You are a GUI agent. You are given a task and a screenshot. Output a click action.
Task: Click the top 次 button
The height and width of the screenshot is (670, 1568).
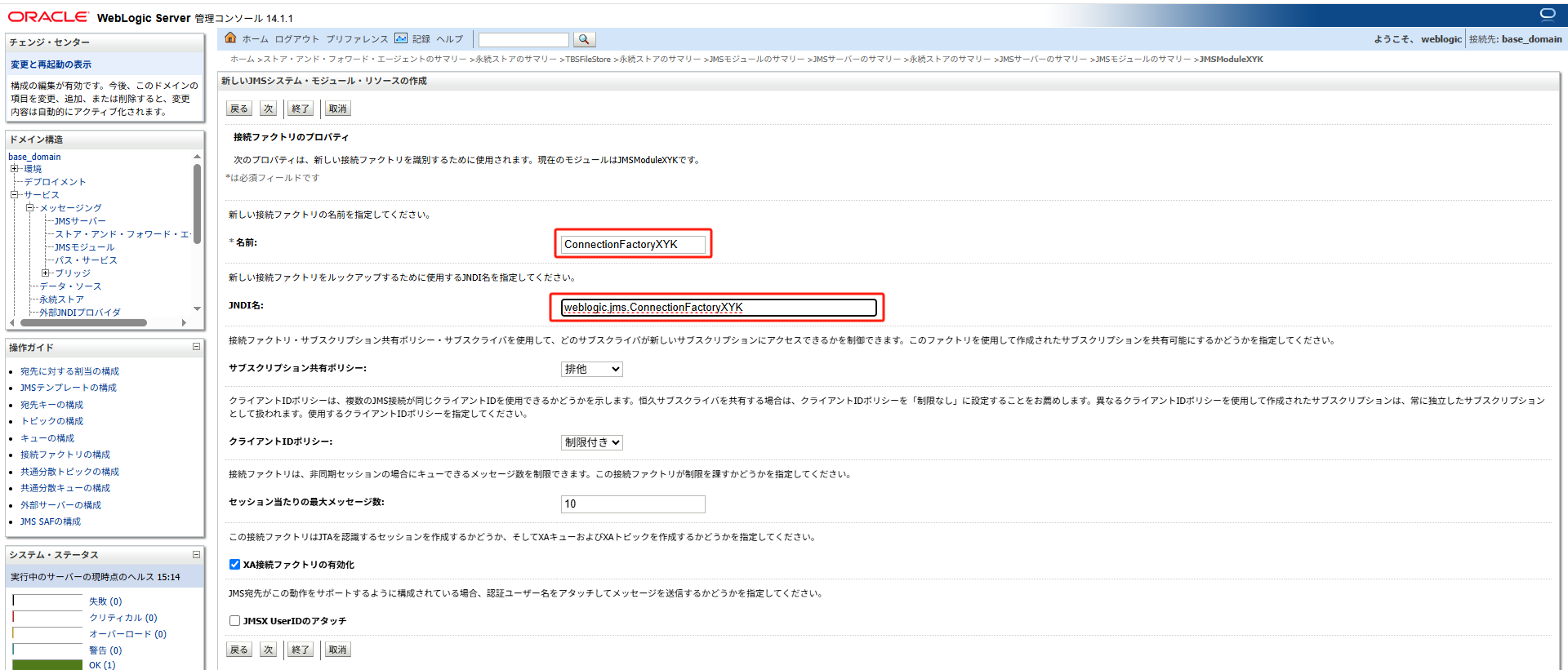tap(269, 109)
